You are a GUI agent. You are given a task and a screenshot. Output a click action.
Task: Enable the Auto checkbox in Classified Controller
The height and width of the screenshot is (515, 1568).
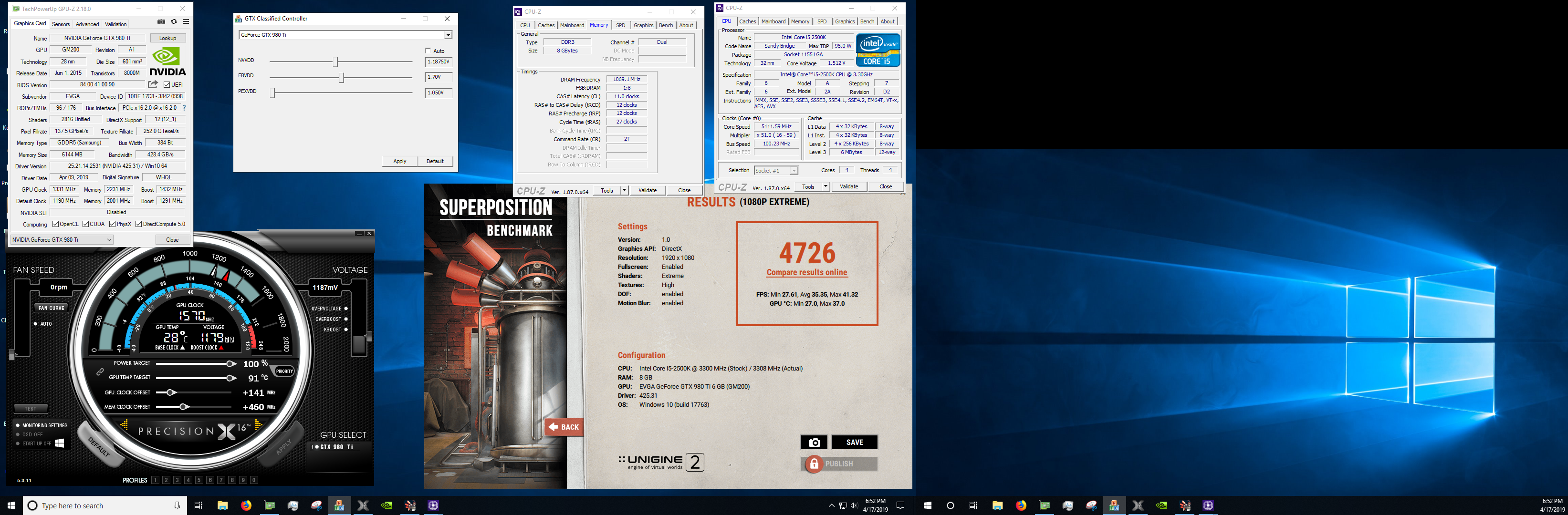(428, 51)
